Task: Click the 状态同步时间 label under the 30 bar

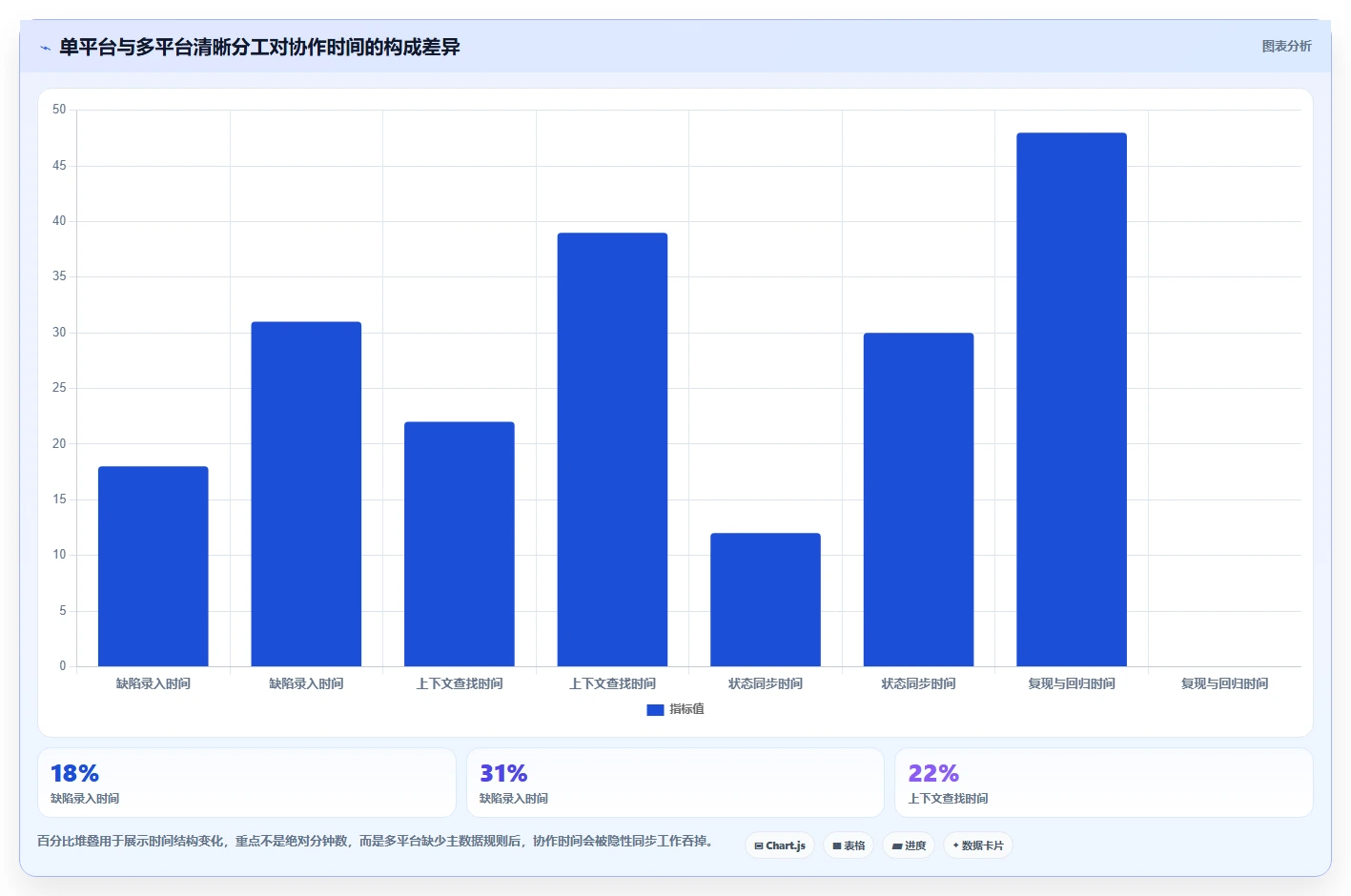Action: [918, 683]
